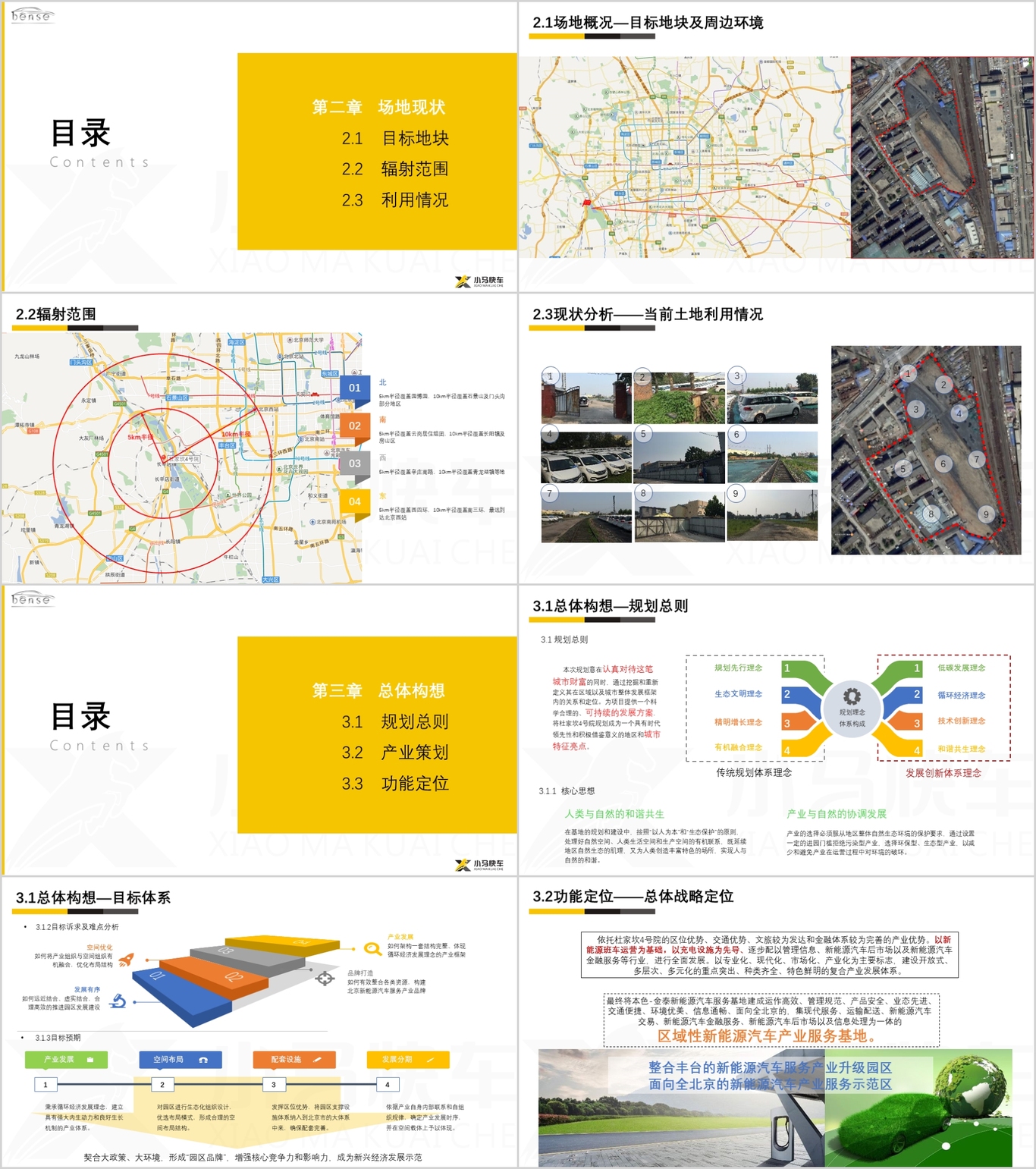The height and width of the screenshot is (1169, 1036).
Task: Click the "2.1 目标地块" contents entry
Action: 395,139
